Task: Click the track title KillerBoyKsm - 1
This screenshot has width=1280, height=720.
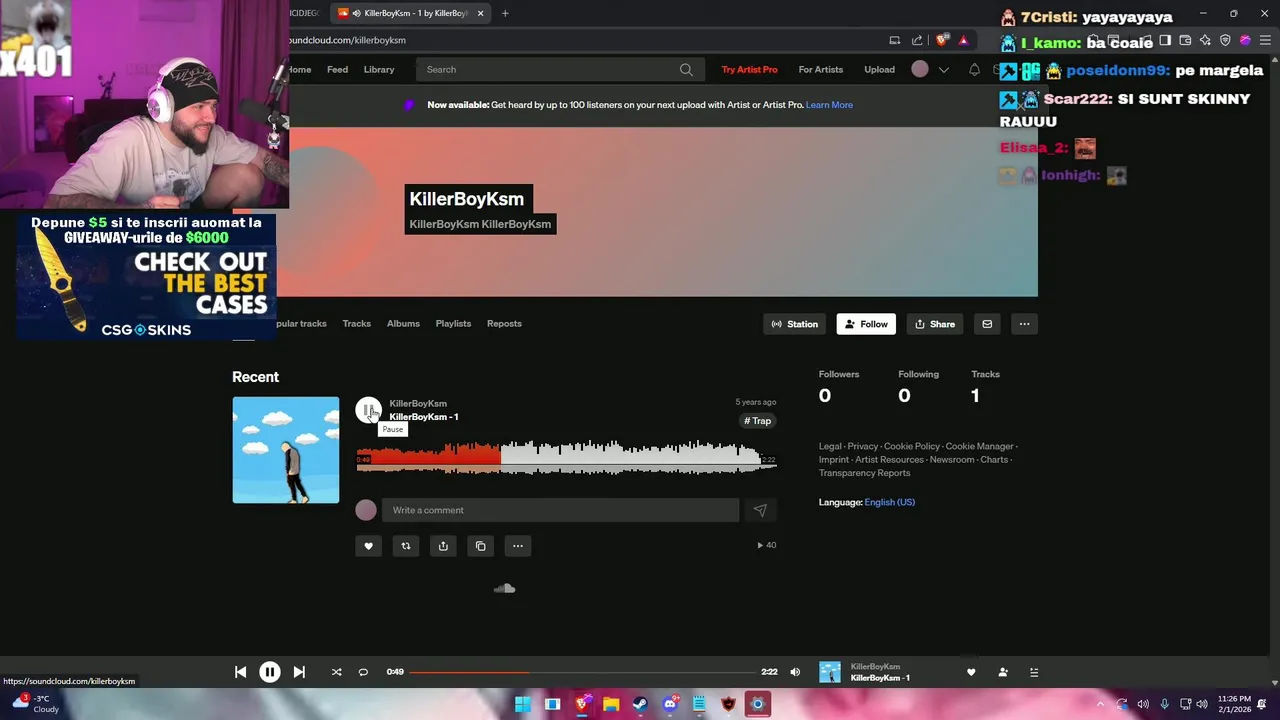Action: pyautogui.click(x=424, y=417)
